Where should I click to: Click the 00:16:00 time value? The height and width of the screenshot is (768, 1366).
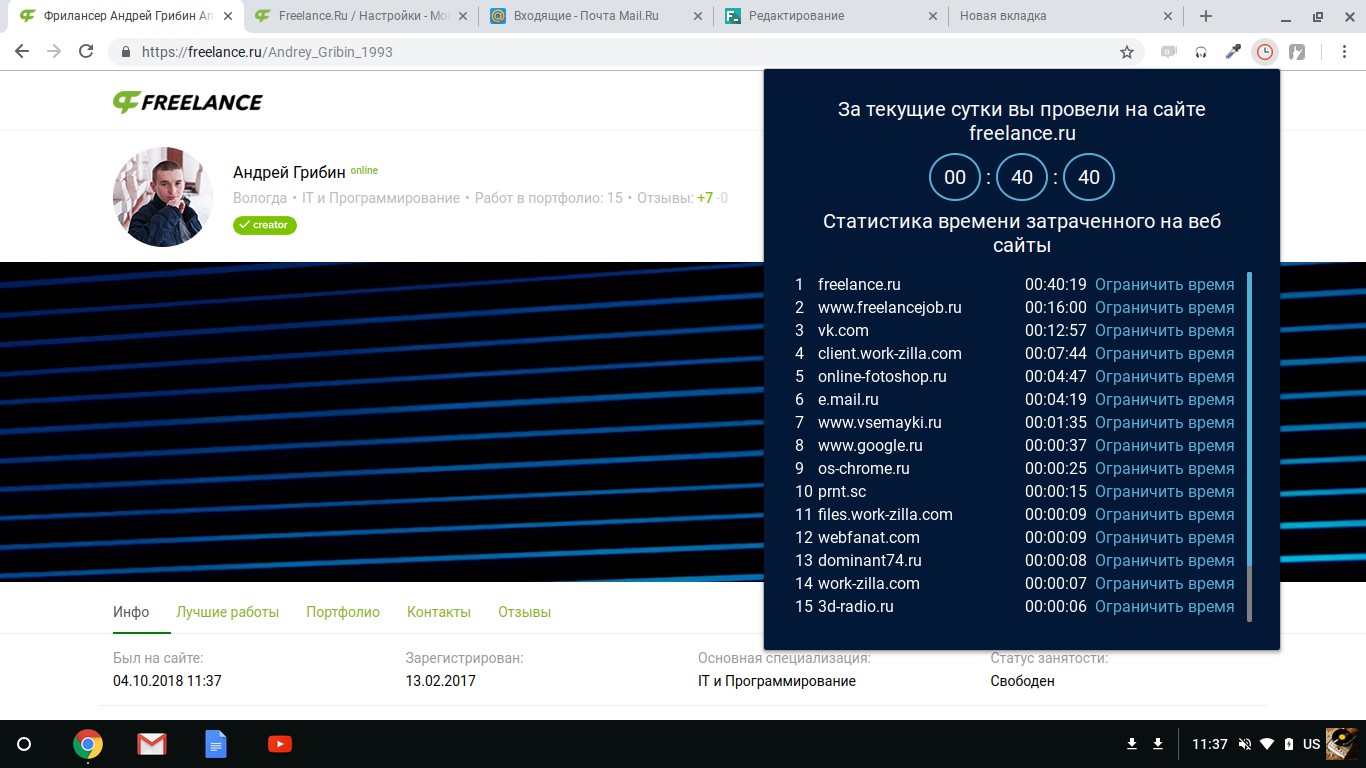click(x=1055, y=307)
